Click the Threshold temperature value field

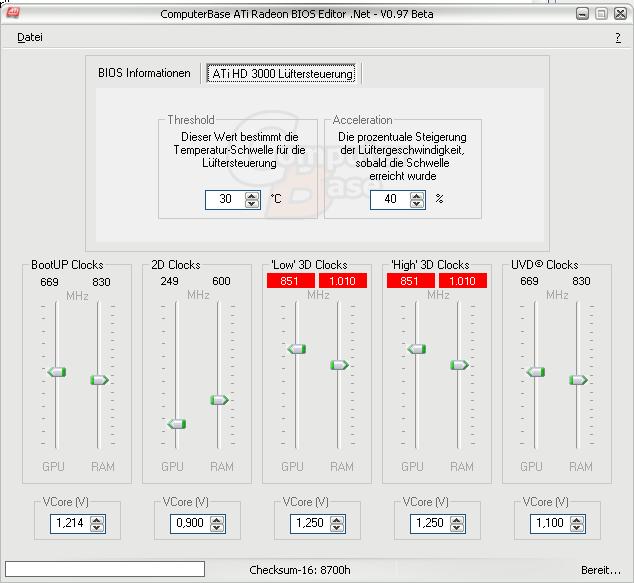pyautogui.click(x=225, y=199)
